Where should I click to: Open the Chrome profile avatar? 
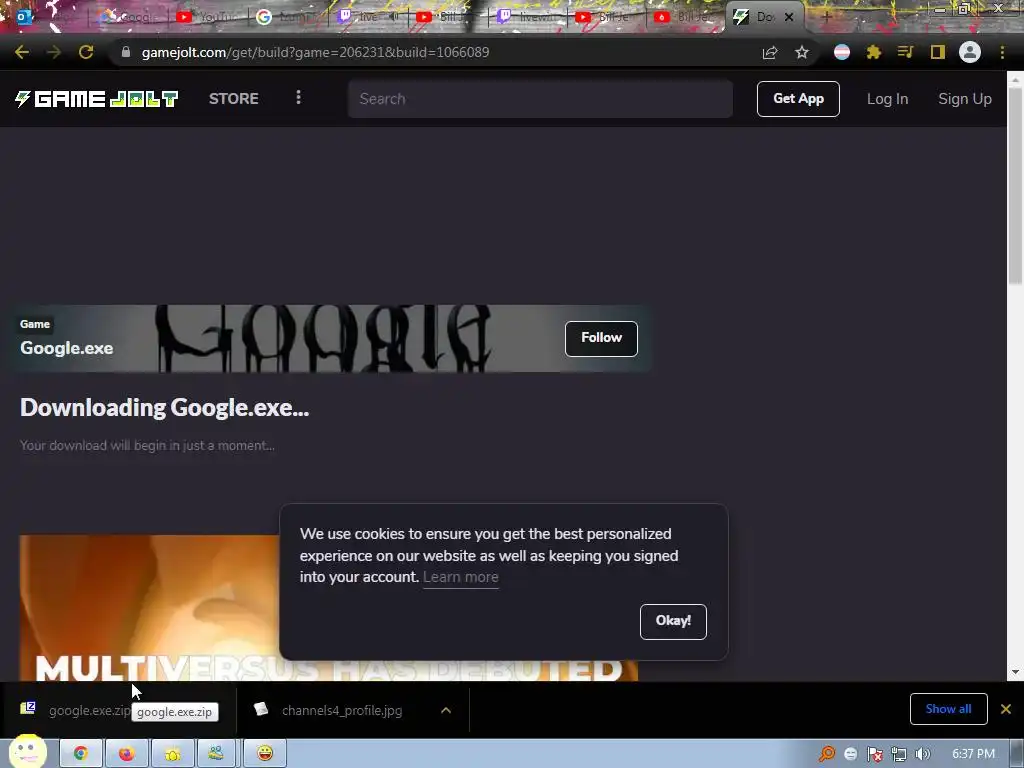click(970, 52)
